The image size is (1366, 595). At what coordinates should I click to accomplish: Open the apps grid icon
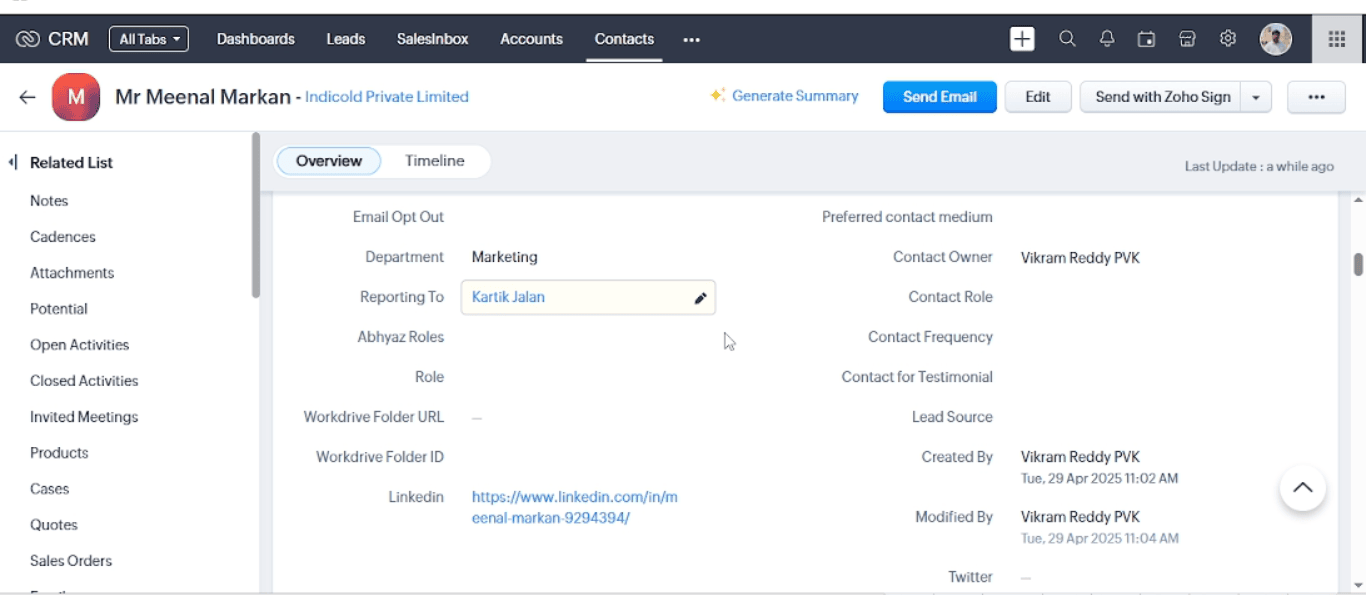[x=1337, y=39]
